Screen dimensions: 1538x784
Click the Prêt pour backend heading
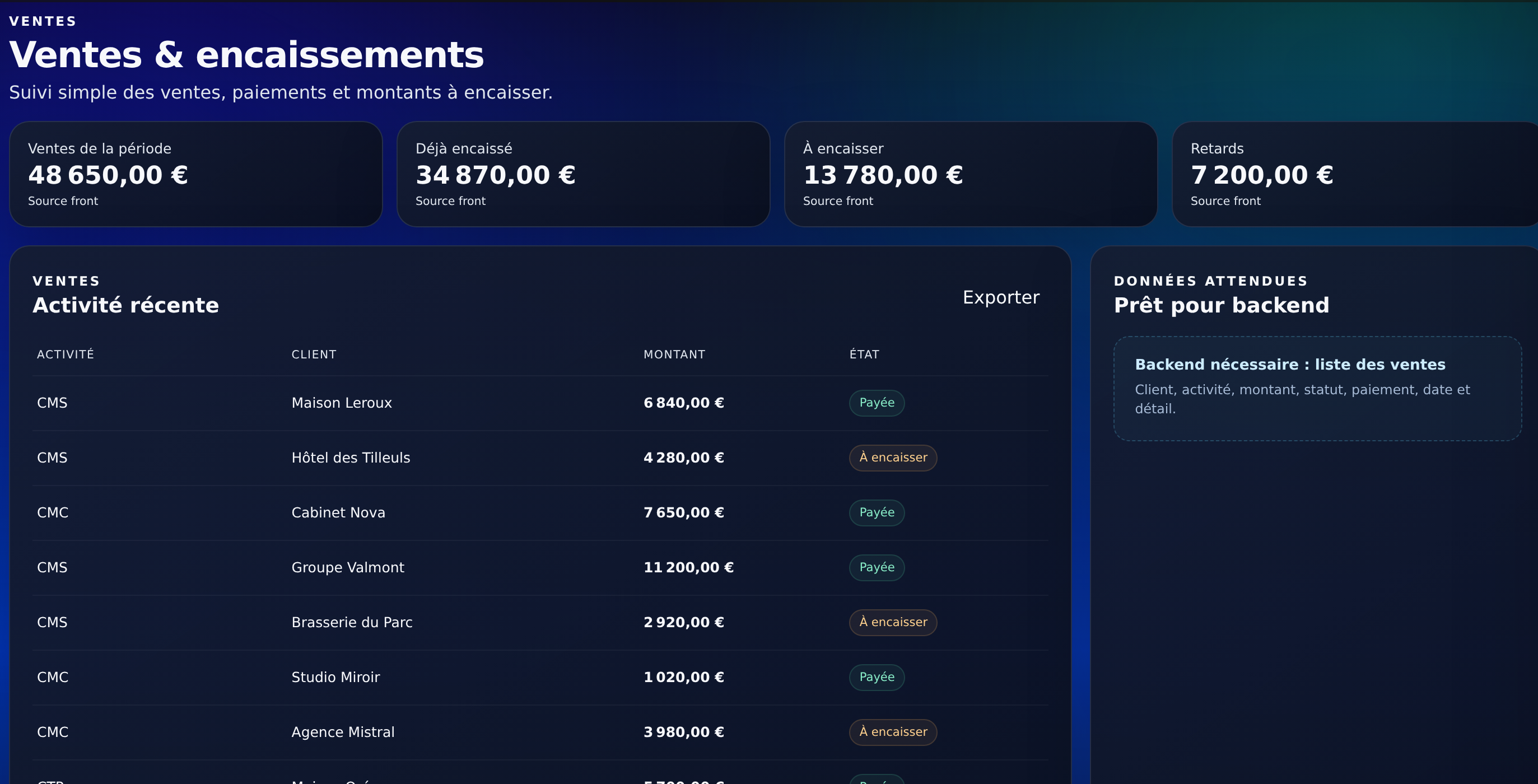(1222, 306)
